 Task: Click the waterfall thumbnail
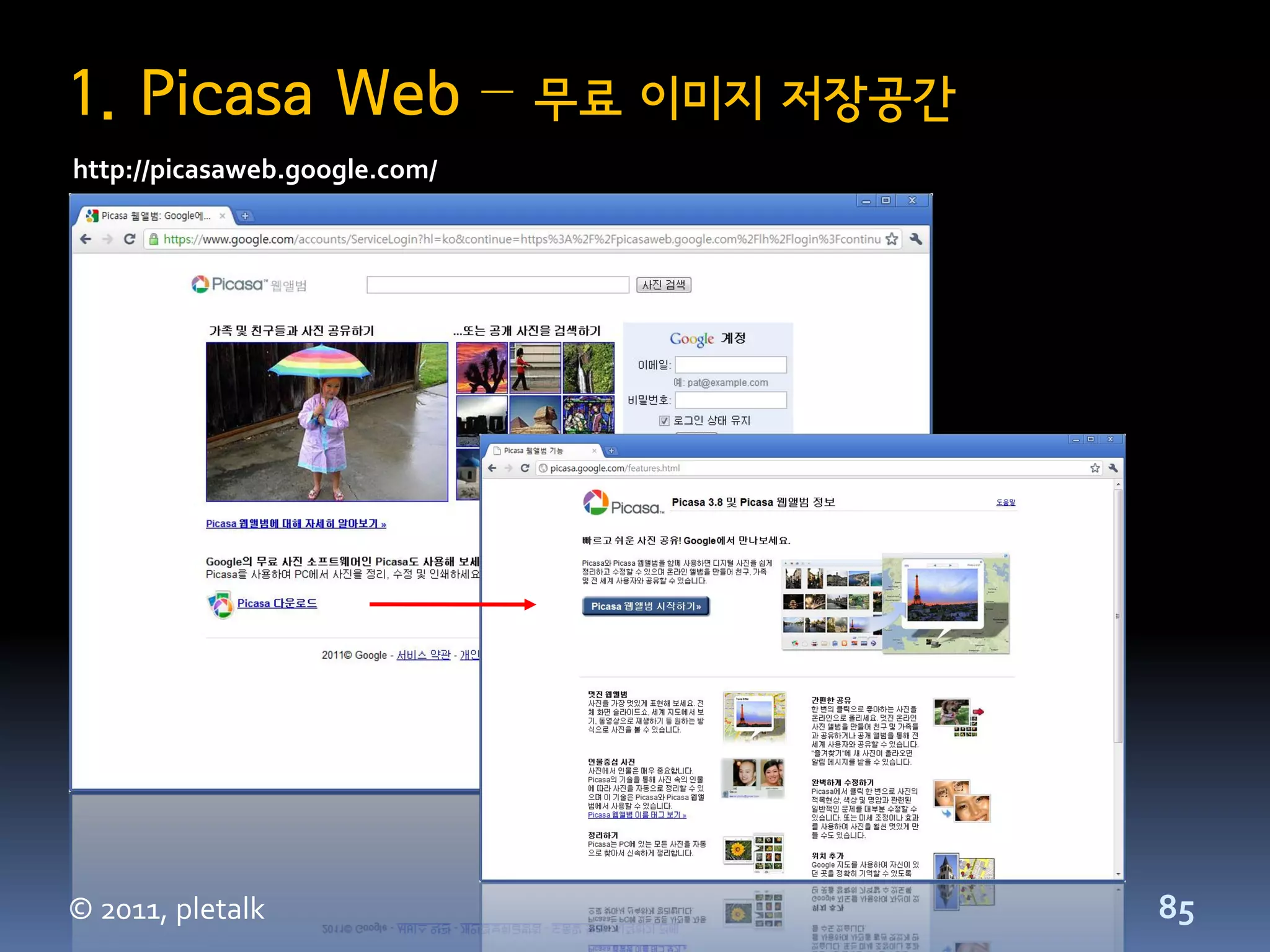[x=588, y=368]
